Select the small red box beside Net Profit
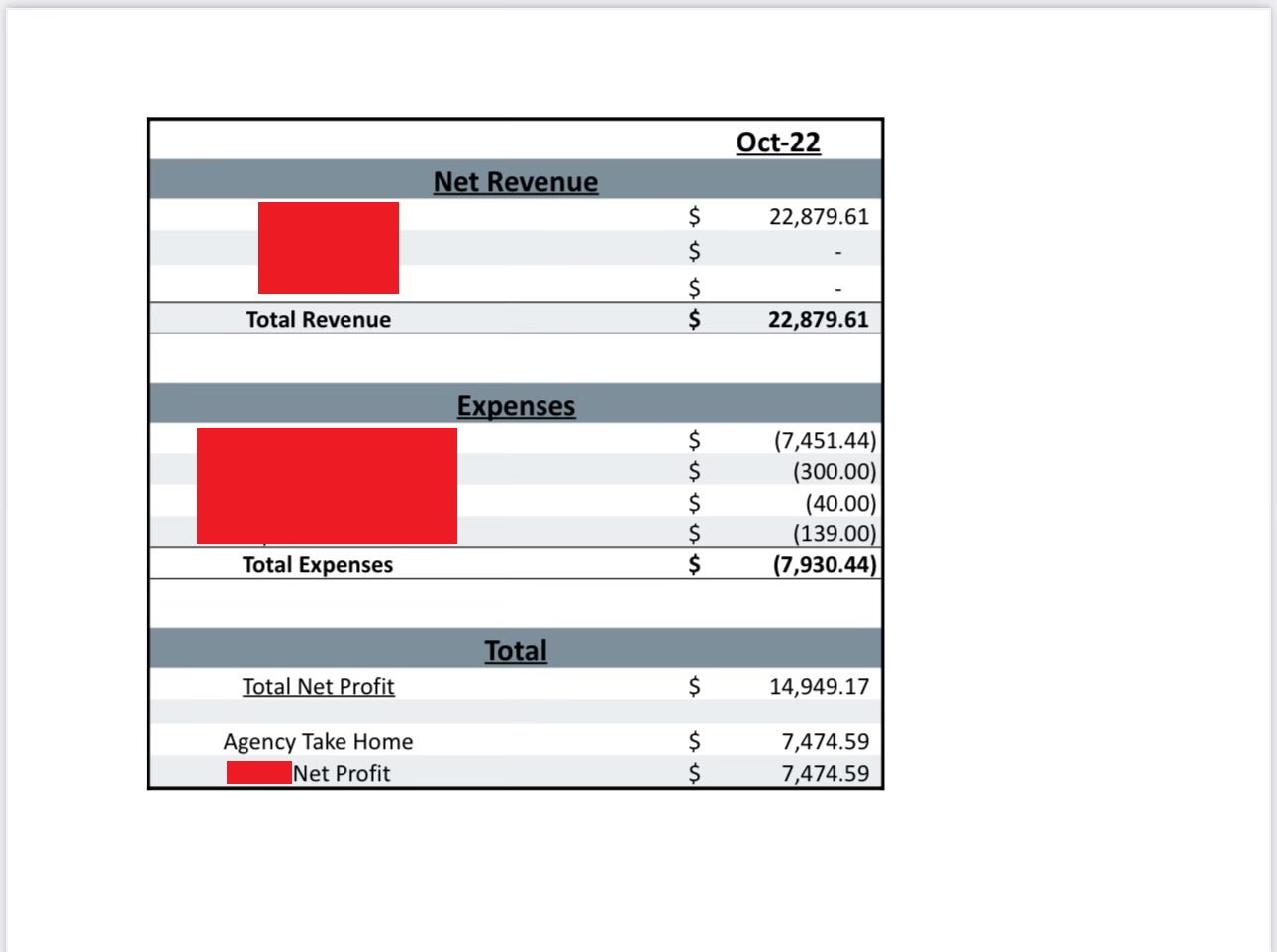 pyautogui.click(x=258, y=773)
